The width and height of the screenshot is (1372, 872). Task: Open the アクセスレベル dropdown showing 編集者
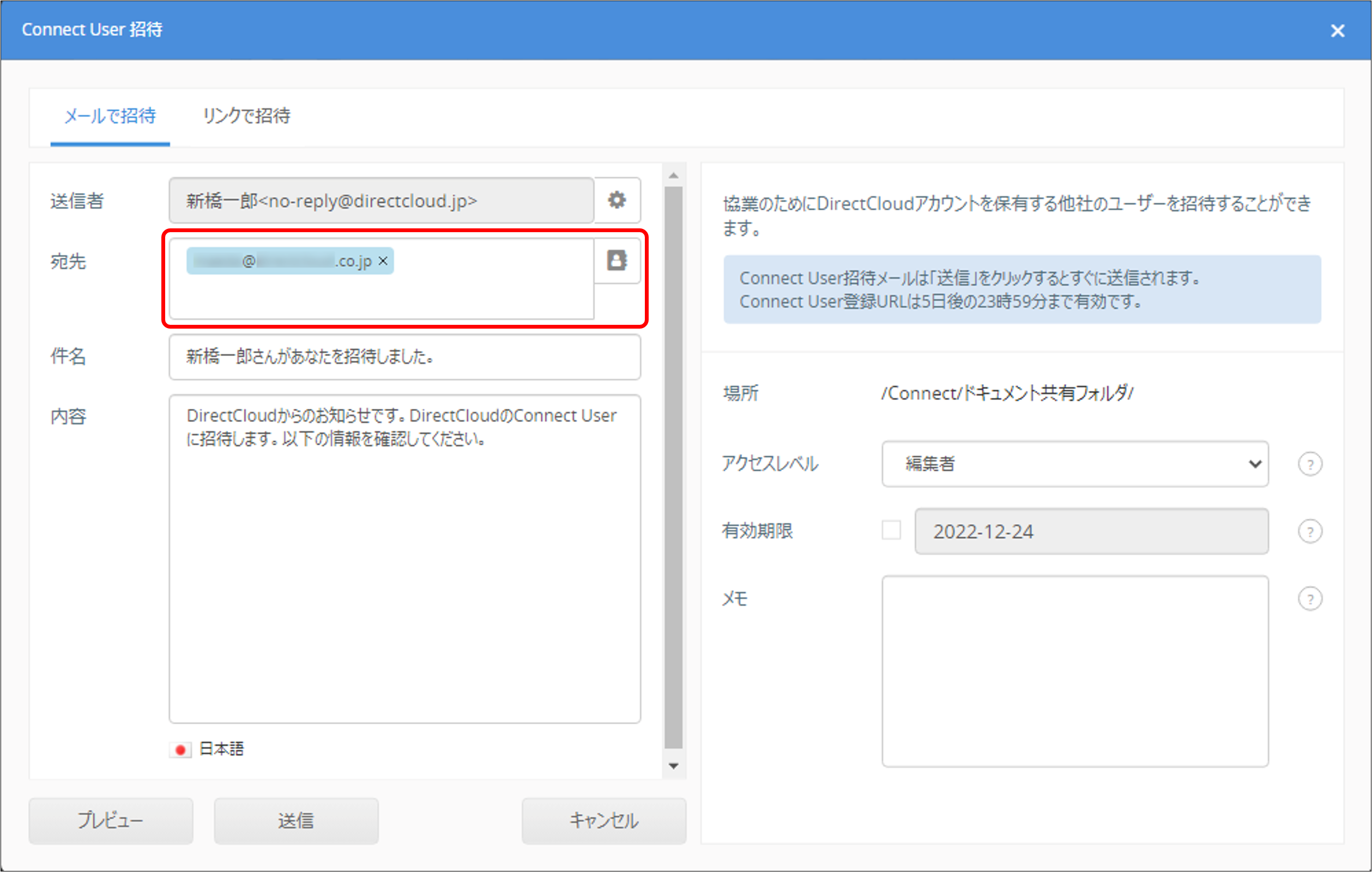[1075, 464]
